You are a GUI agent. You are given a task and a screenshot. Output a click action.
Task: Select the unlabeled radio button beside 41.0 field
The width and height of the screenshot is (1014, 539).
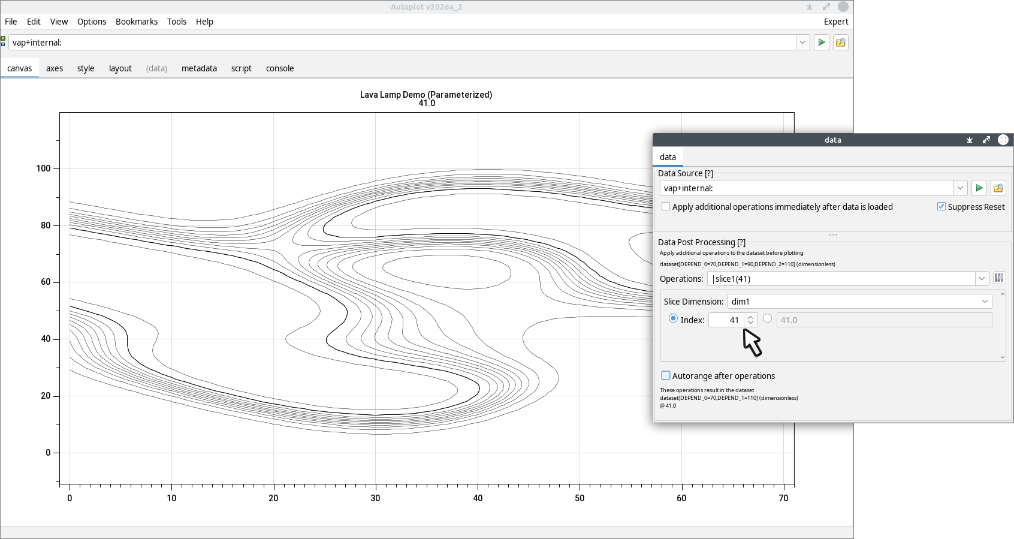coord(767,319)
